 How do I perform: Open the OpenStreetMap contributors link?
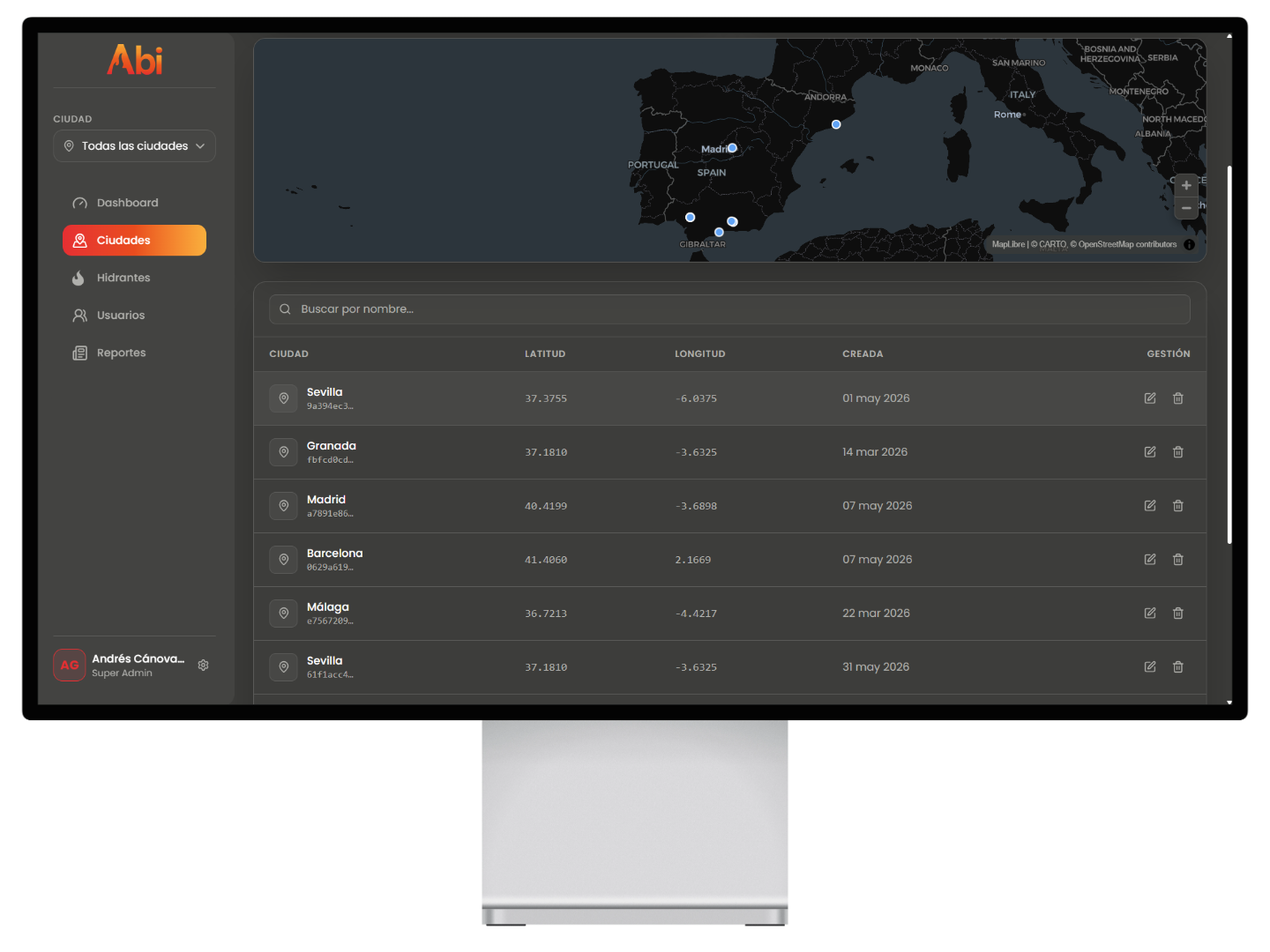click(1124, 245)
